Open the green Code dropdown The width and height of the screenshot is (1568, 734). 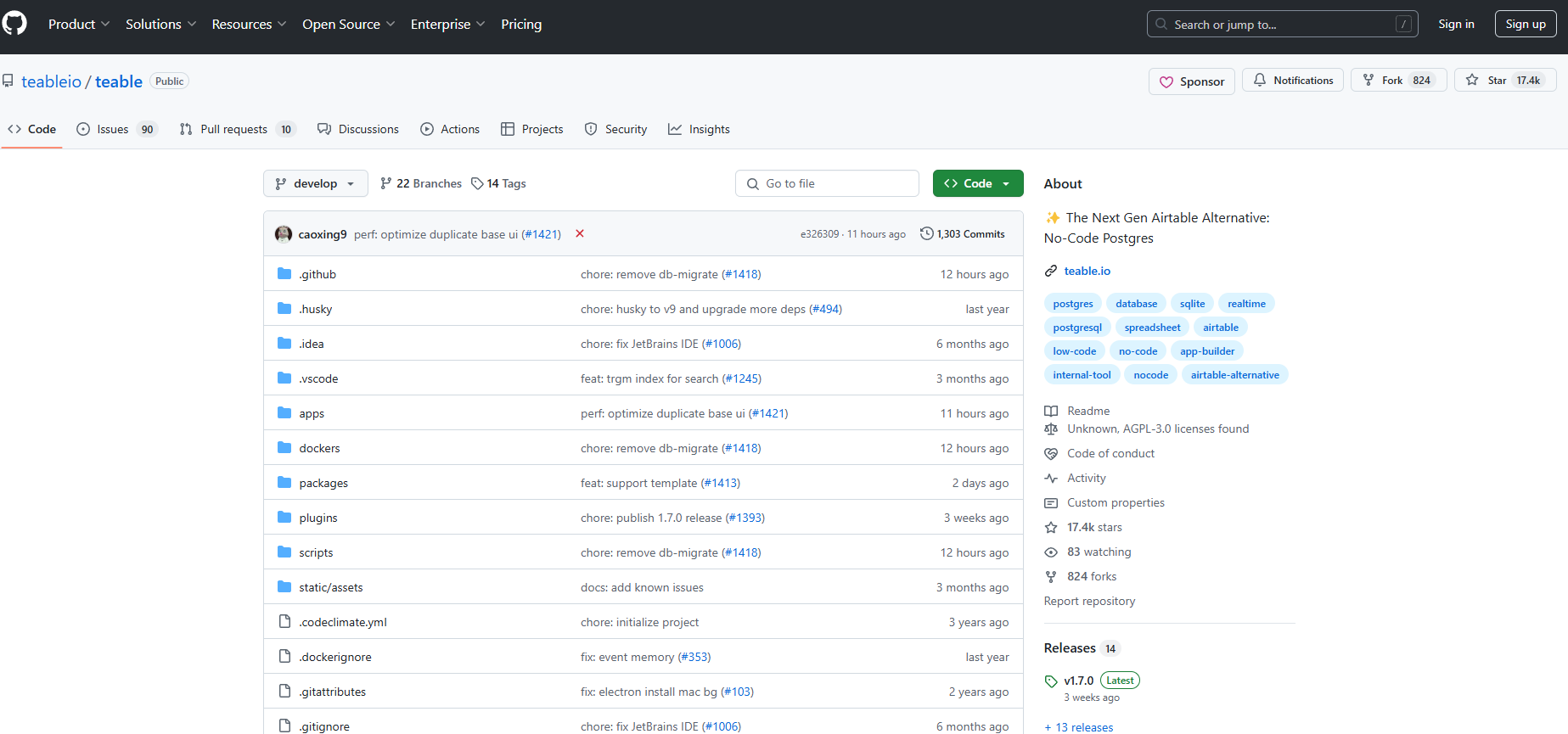coord(978,183)
